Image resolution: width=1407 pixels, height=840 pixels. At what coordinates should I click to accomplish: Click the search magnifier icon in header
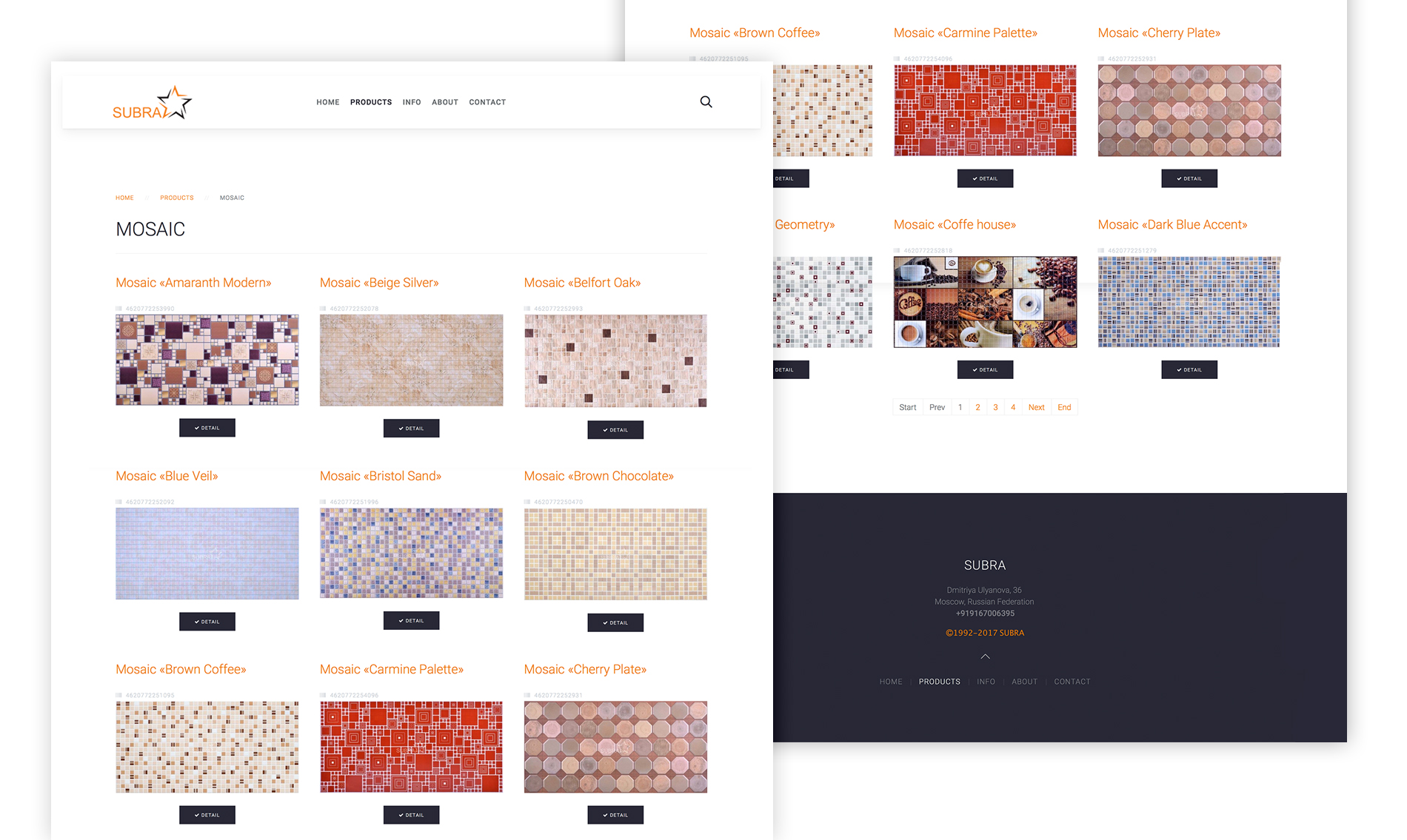tap(706, 102)
